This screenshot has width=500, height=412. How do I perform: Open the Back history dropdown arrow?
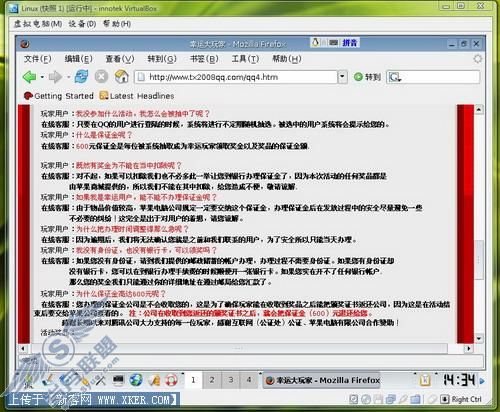pos(42,77)
